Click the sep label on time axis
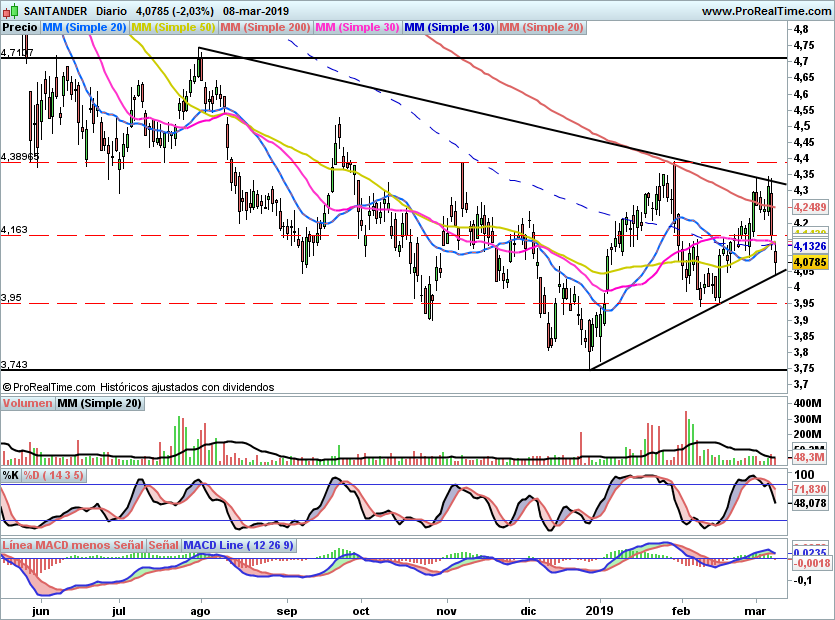Image resolution: width=835 pixels, height=620 pixels. [286, 611]
